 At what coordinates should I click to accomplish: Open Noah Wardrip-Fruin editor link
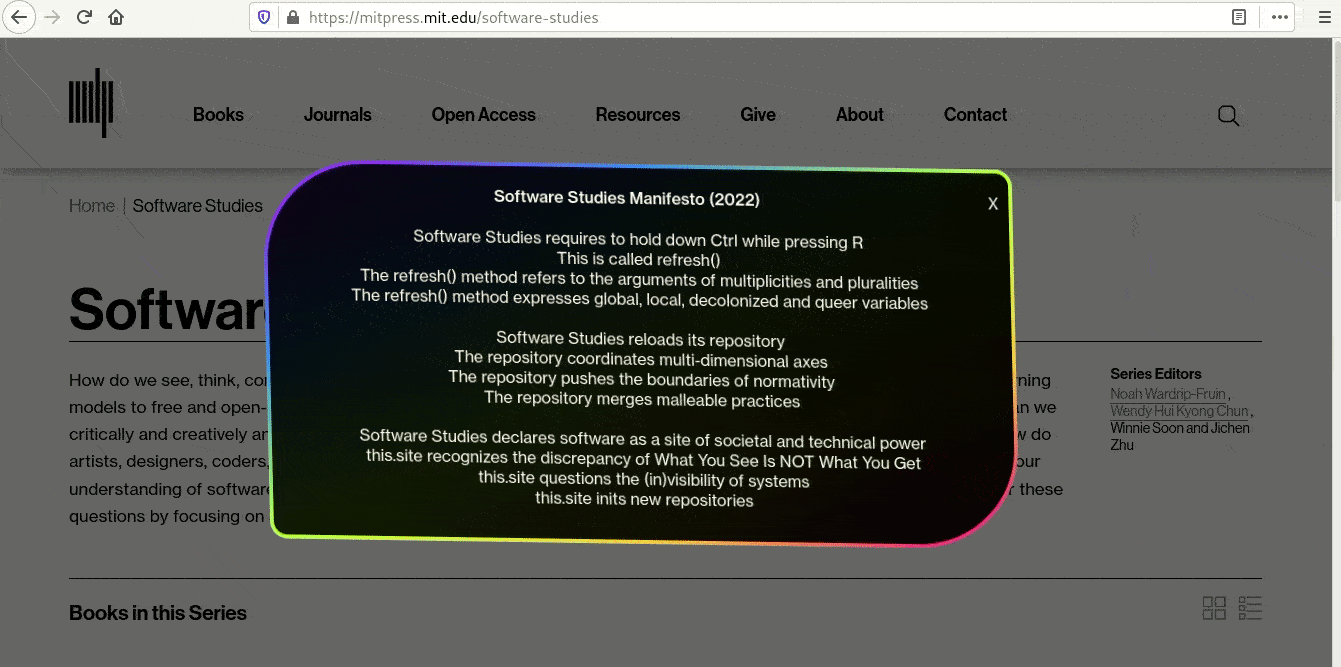click(1168, 393)
